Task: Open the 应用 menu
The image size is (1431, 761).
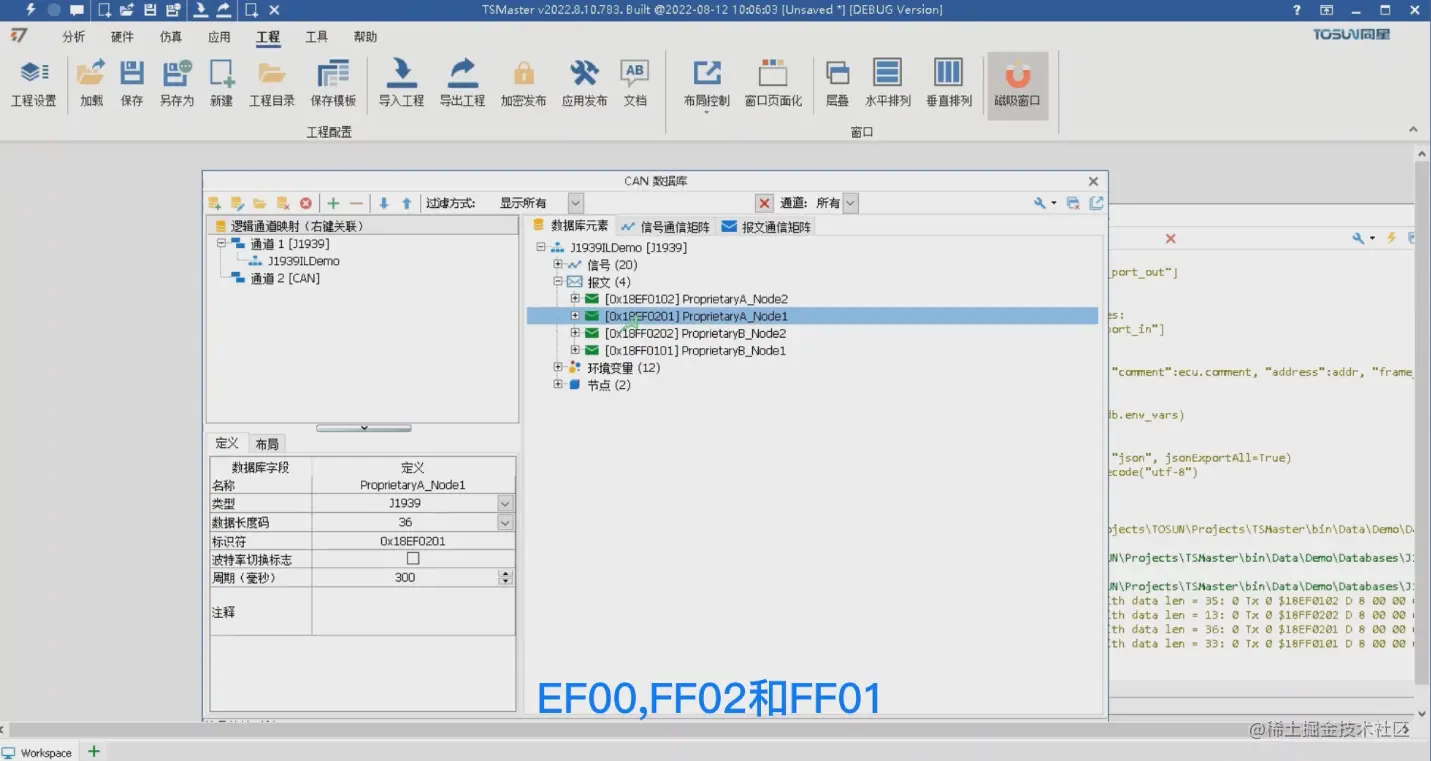Action: tap(219, 37)
